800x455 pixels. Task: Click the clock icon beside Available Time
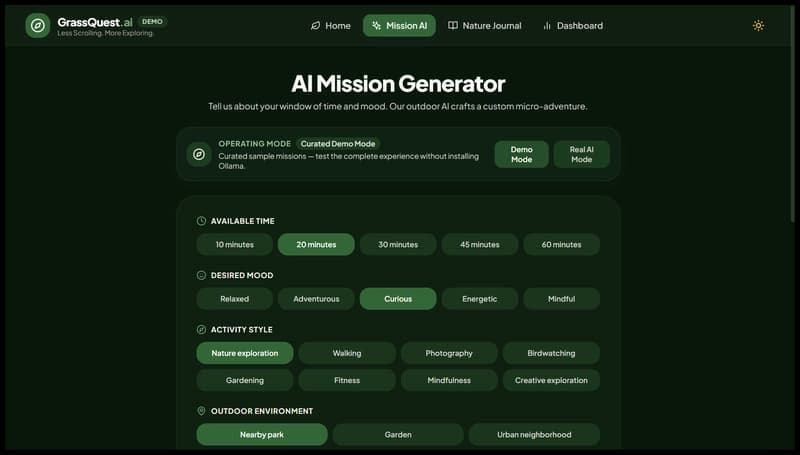coord(202,221)
